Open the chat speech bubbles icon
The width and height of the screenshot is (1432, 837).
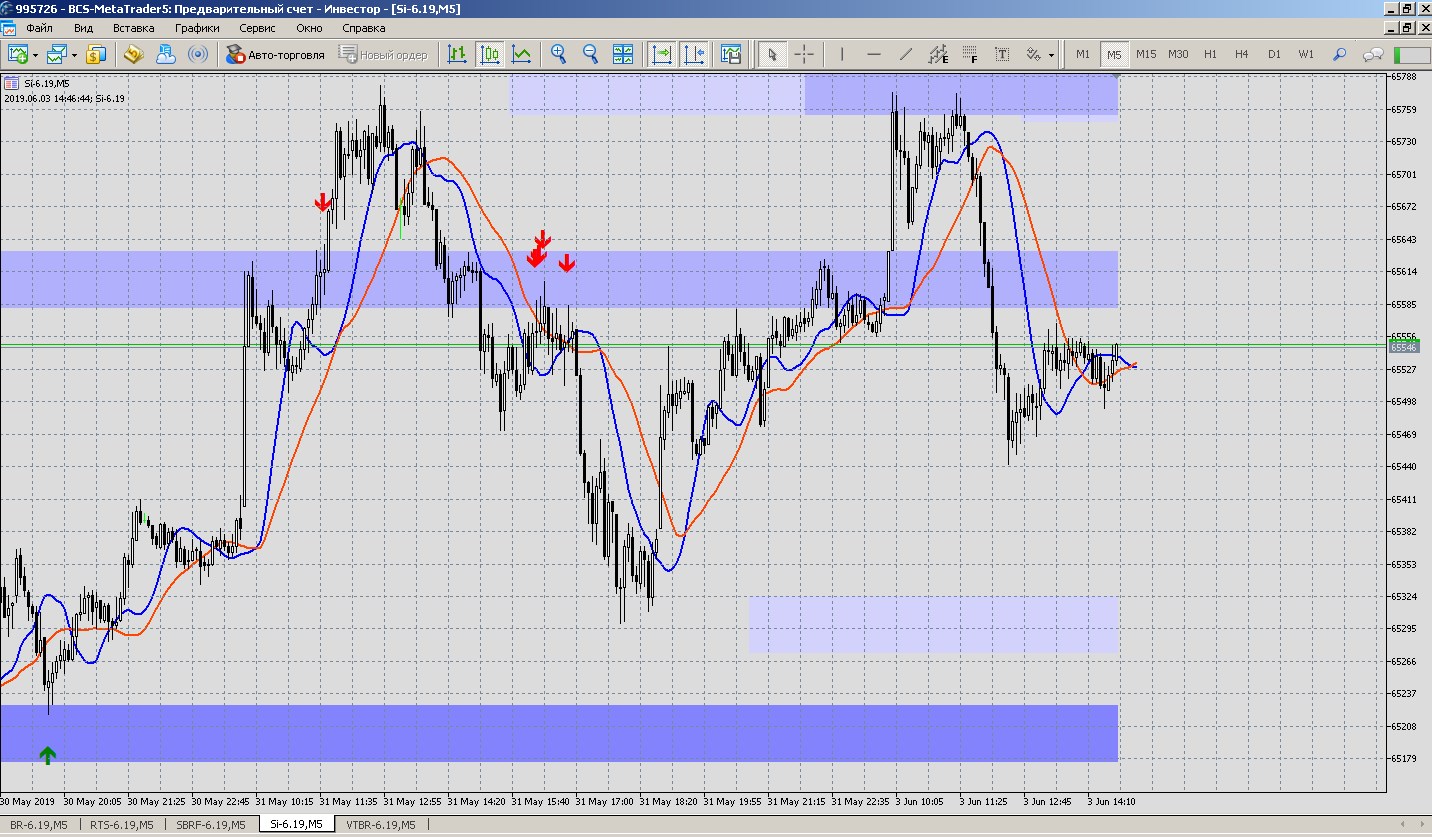click(x=1374, y=54)
